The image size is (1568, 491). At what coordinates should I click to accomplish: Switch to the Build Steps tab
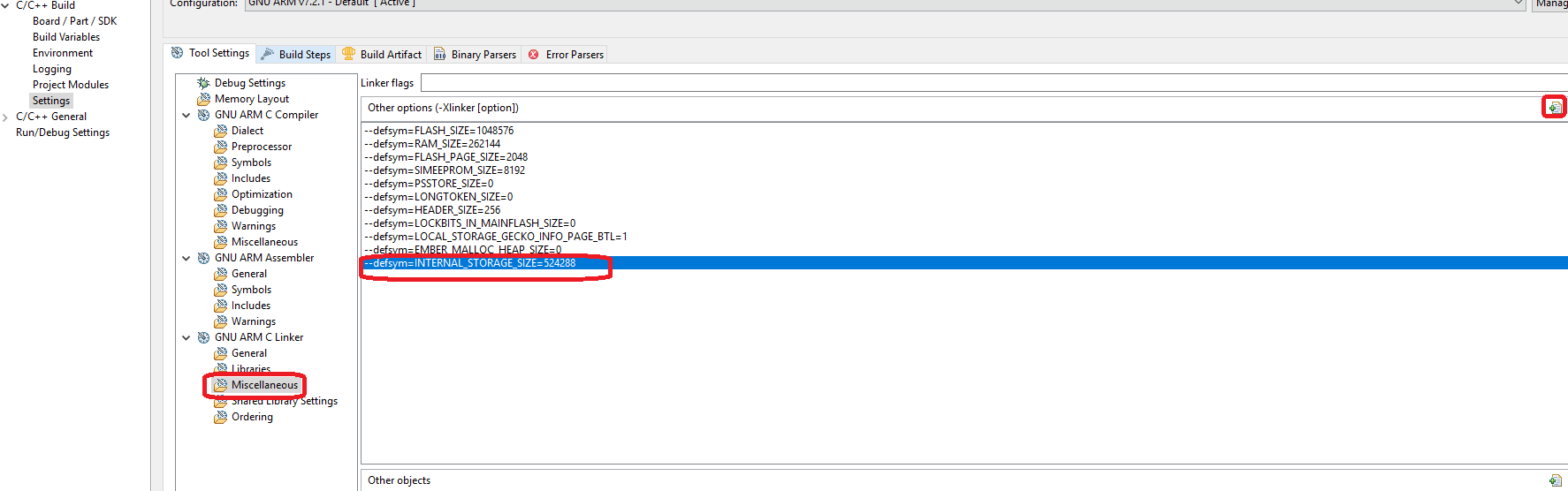pyautogui.click(x=296, y=54)
